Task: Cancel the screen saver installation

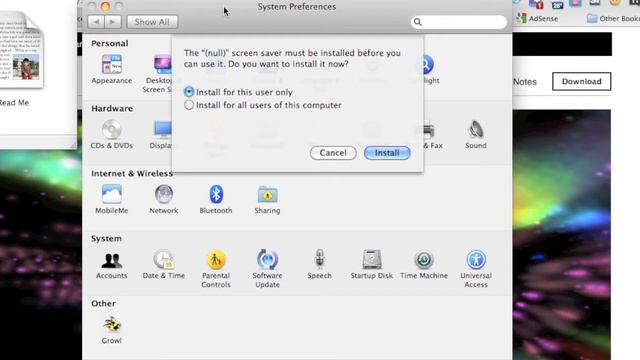Action: point(333,153)
